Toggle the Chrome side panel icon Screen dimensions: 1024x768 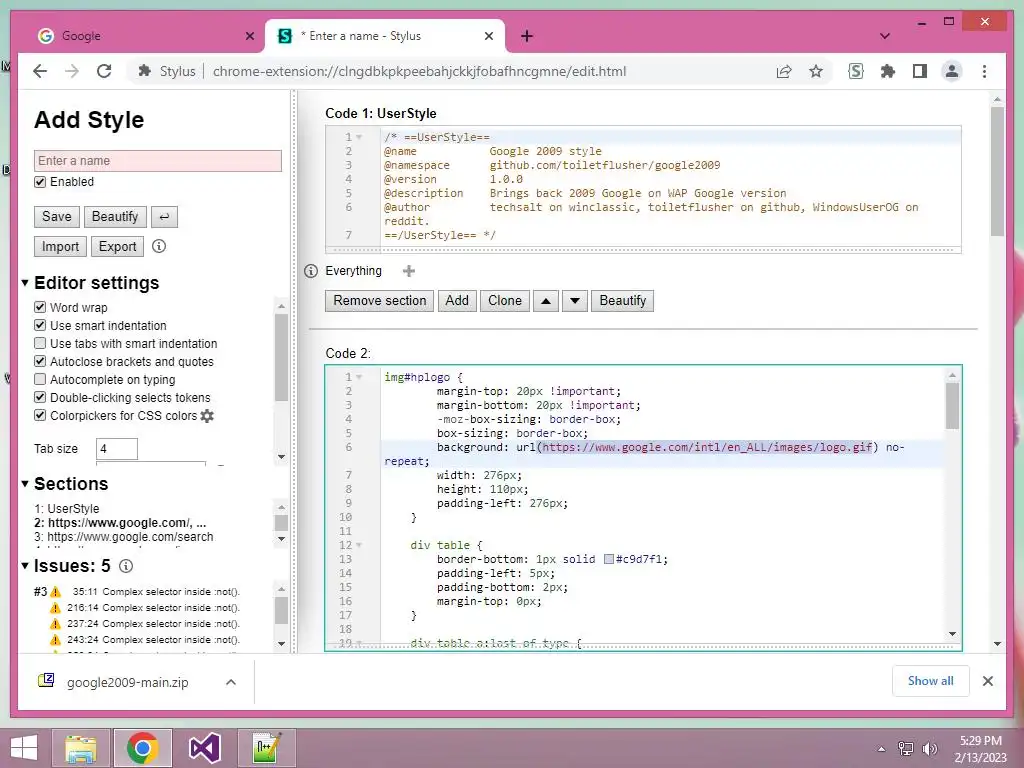click(920, 71)
